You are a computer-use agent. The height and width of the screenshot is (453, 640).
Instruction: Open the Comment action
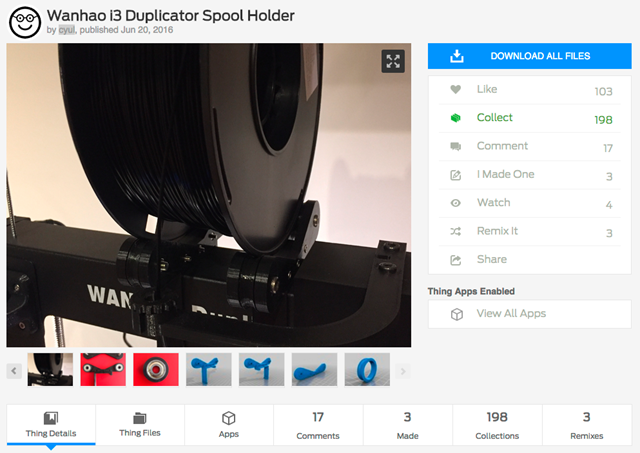pos(502,146)
